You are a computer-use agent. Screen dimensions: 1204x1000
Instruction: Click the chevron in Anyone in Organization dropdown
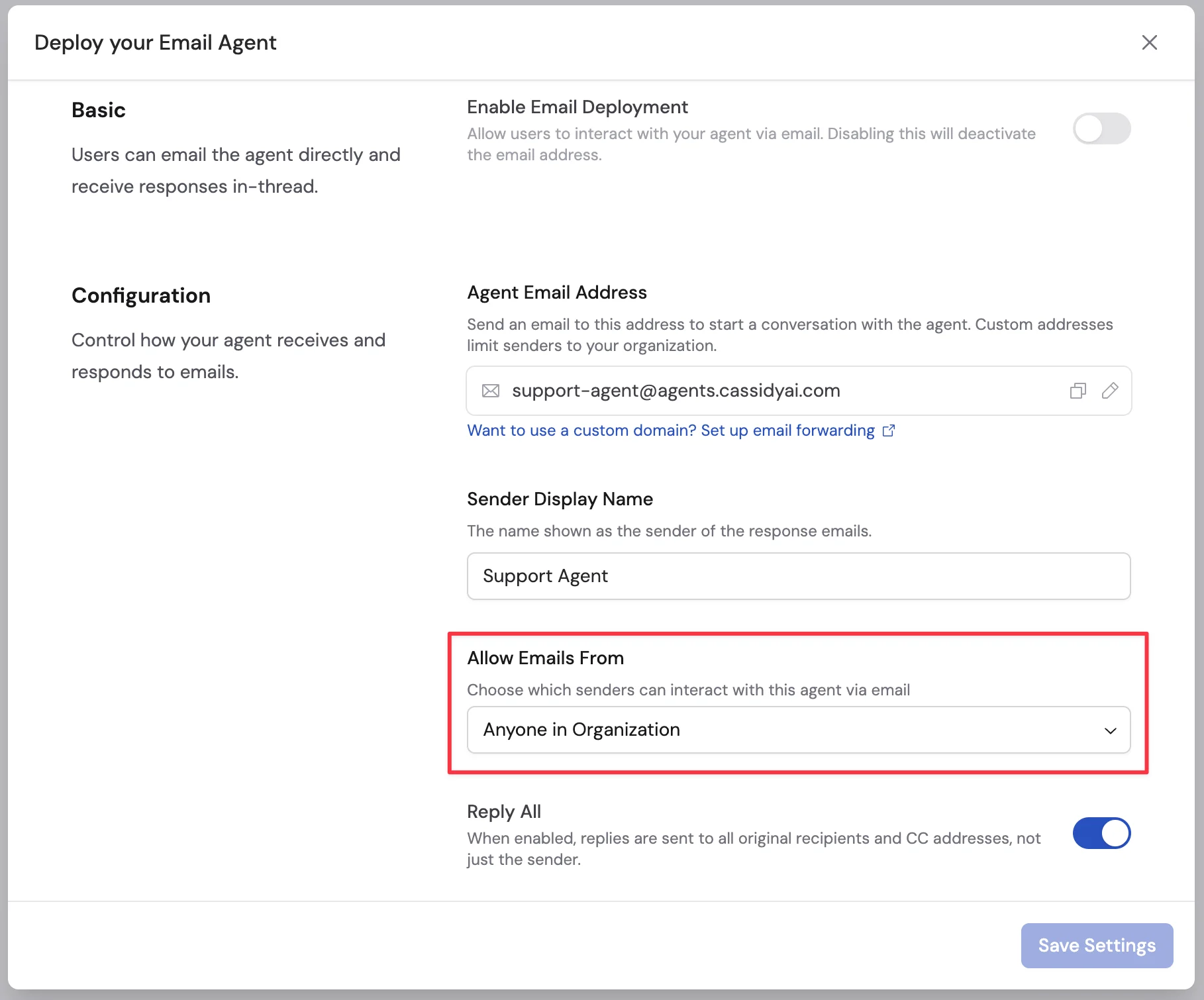click(x=1111, y=730)
